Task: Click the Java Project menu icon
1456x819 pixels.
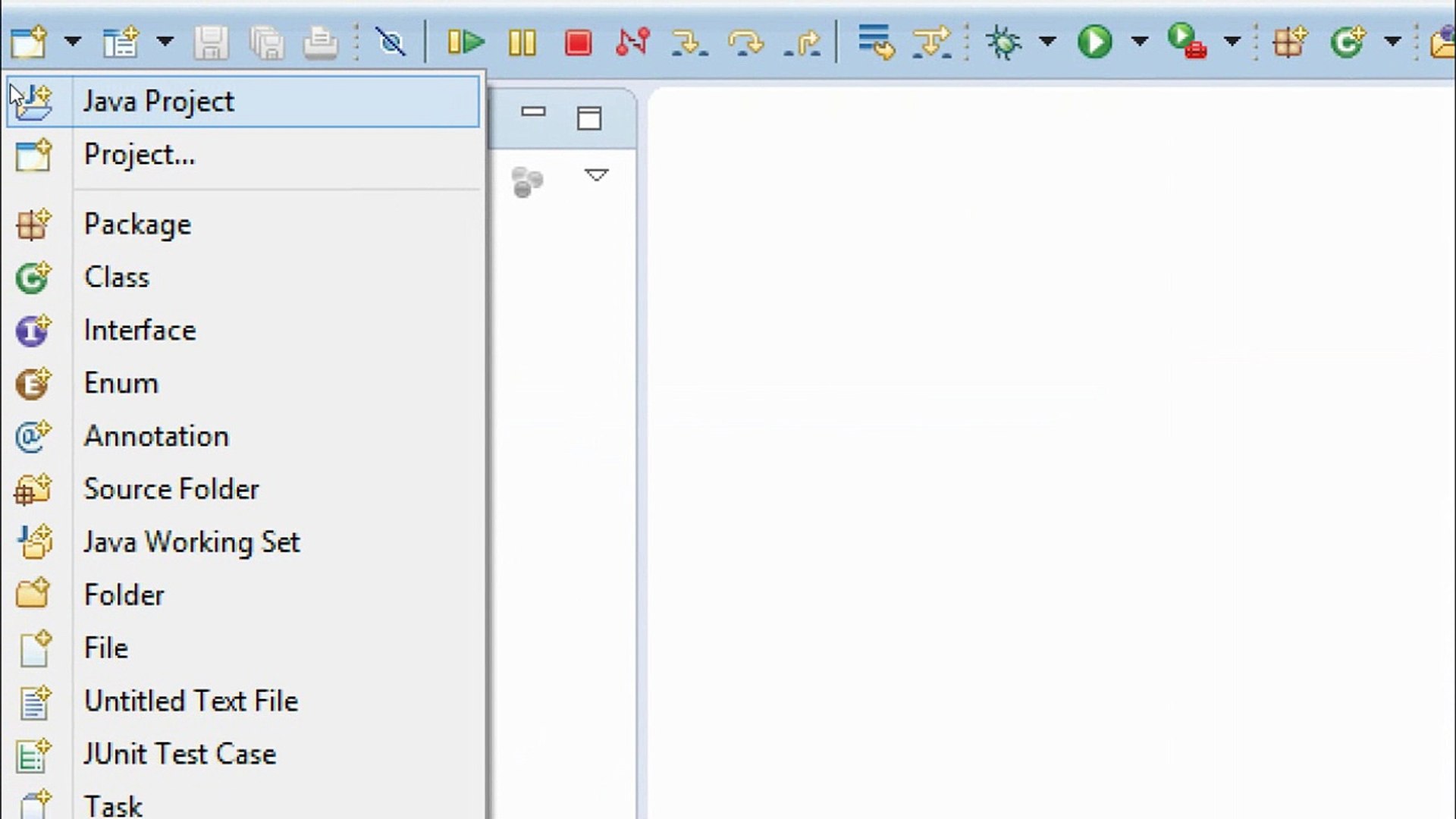Action: (x=34, y=102)
